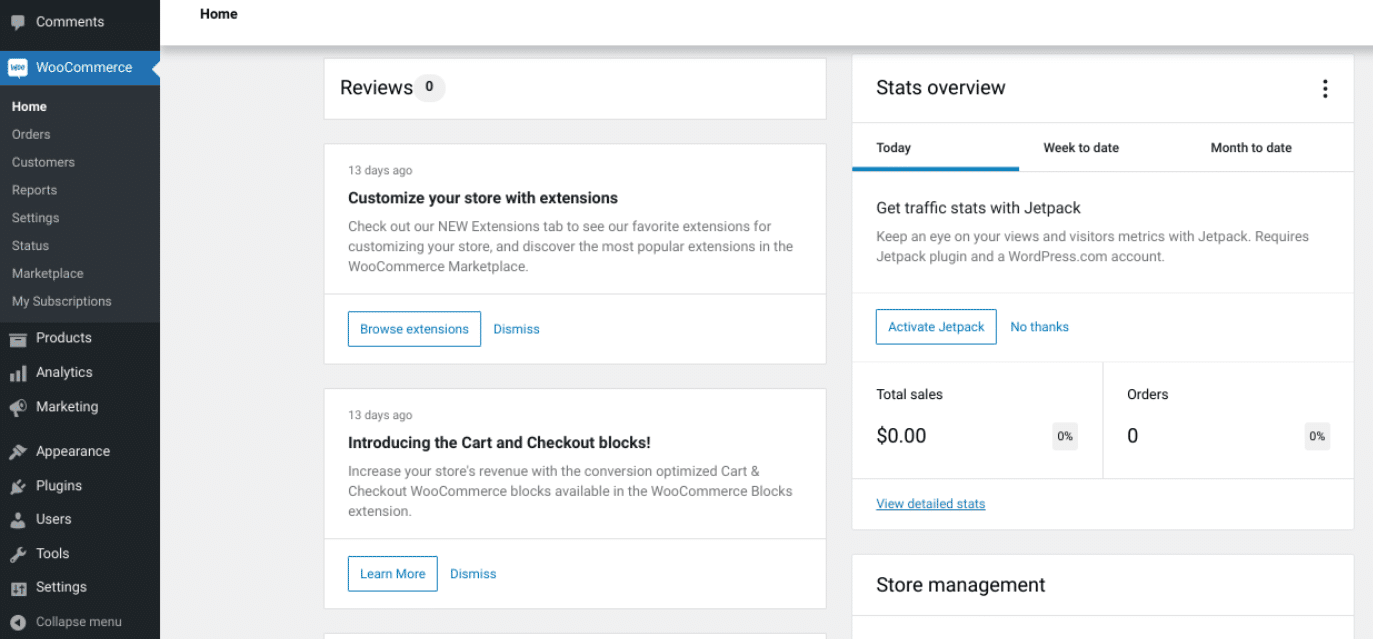The height and width of the screenshot is (639, 1373).
Task: Switch to the Week to date tab
Action: tap(1080, 147)
